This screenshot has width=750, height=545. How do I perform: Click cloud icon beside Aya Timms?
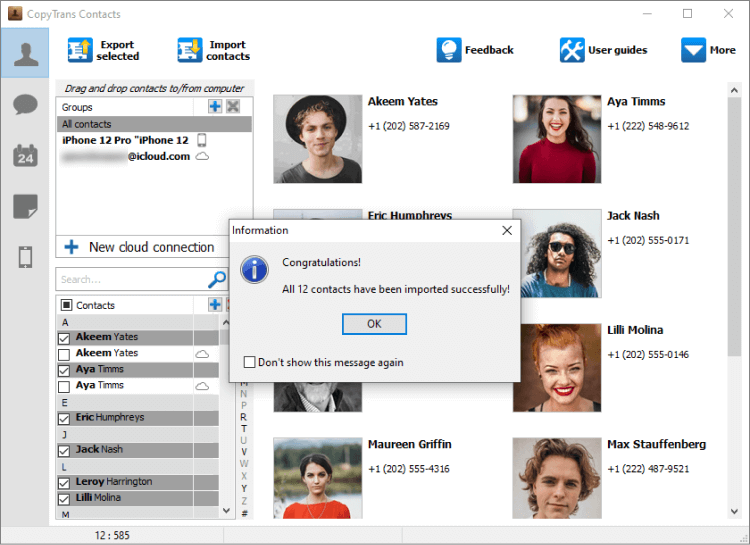tap(202, 386)
